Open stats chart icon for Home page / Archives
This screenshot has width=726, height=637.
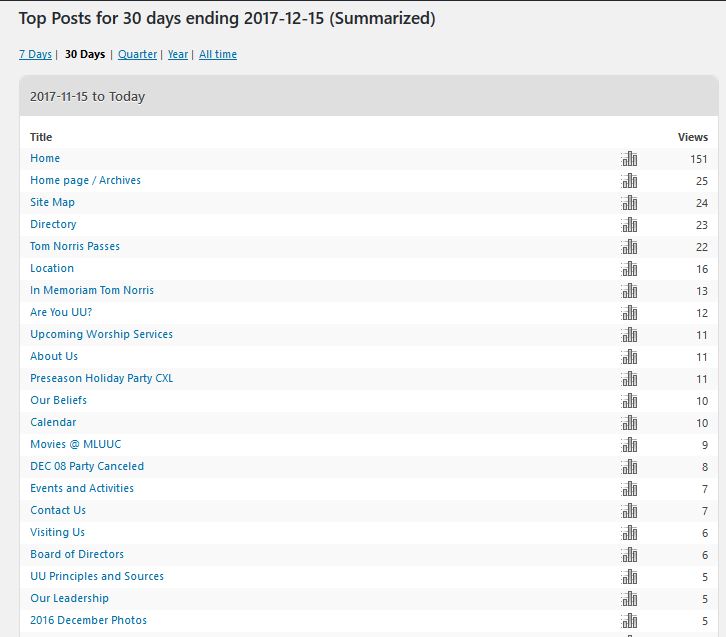629,181
